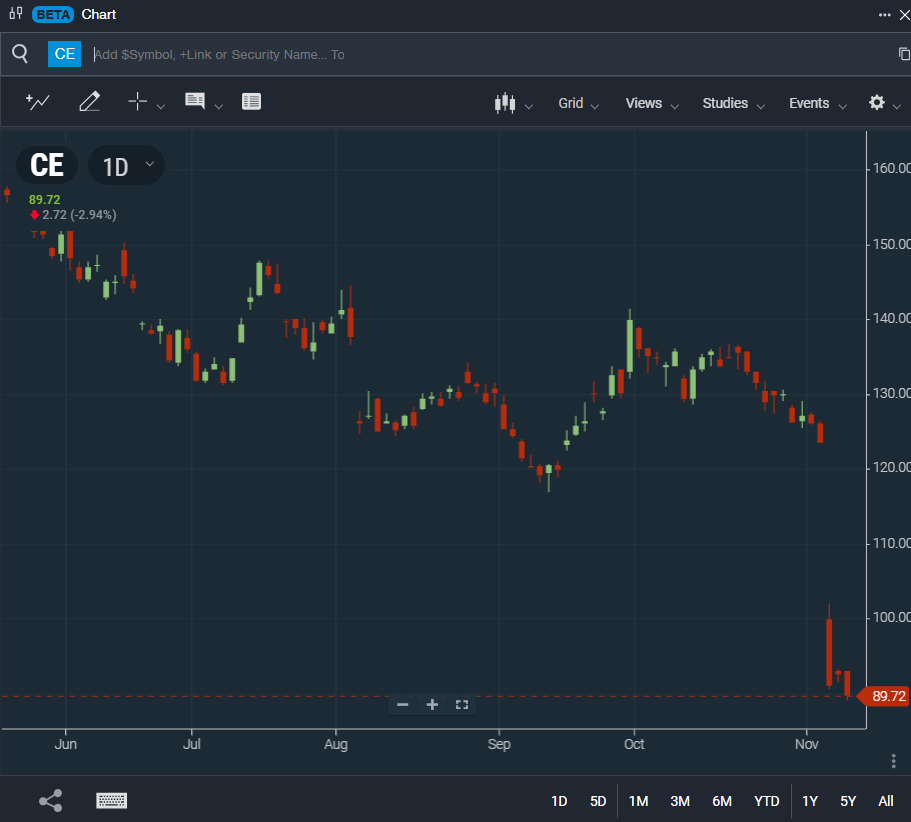Expand the settings gear dropdown arrow
The width and height of the screenshot is (911, 822).
pos(896,106)
